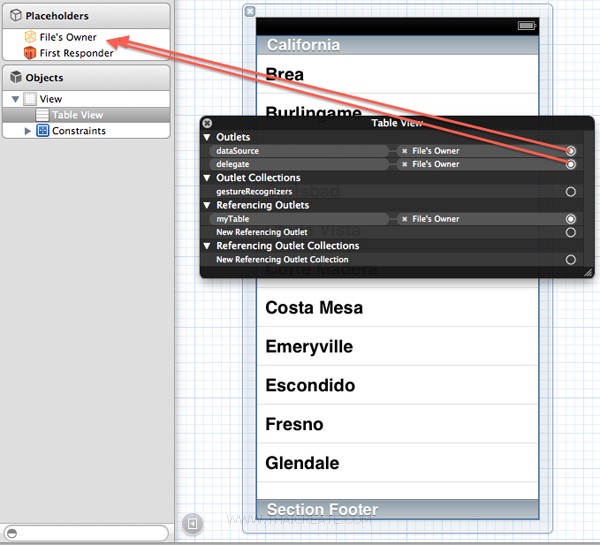Image resolution: width=600 pixels, height=545 pixels.
Task: Collapse the View tree item
Action: [15, 99]
